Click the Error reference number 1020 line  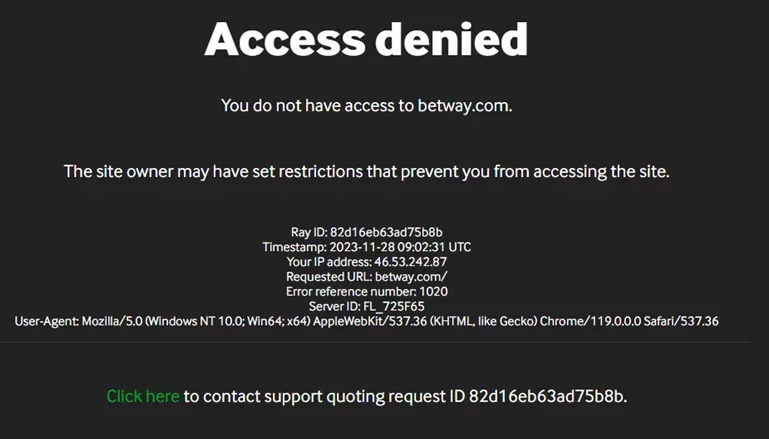(366, 291)
